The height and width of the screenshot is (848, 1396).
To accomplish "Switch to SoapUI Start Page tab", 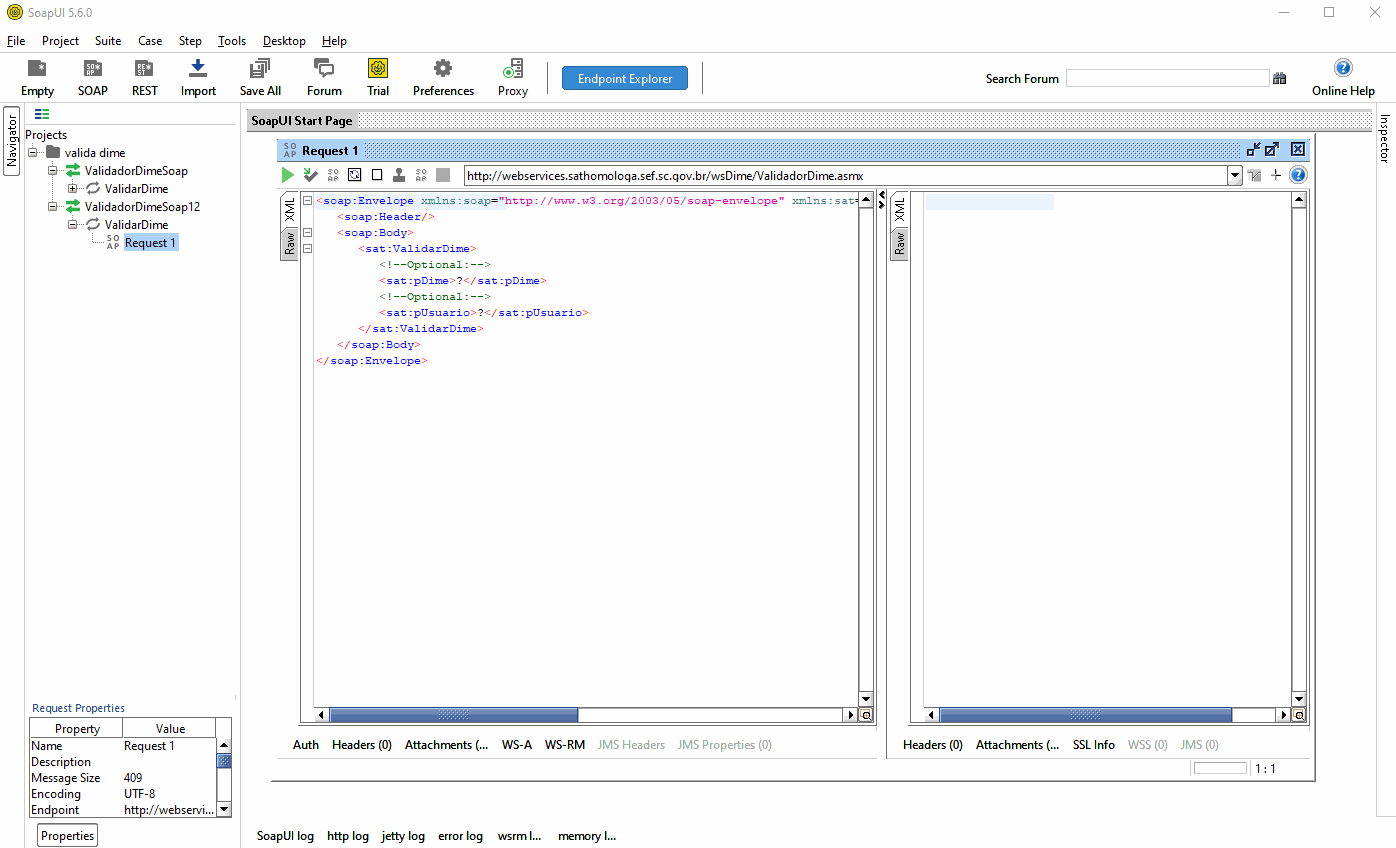I will 302,121.
